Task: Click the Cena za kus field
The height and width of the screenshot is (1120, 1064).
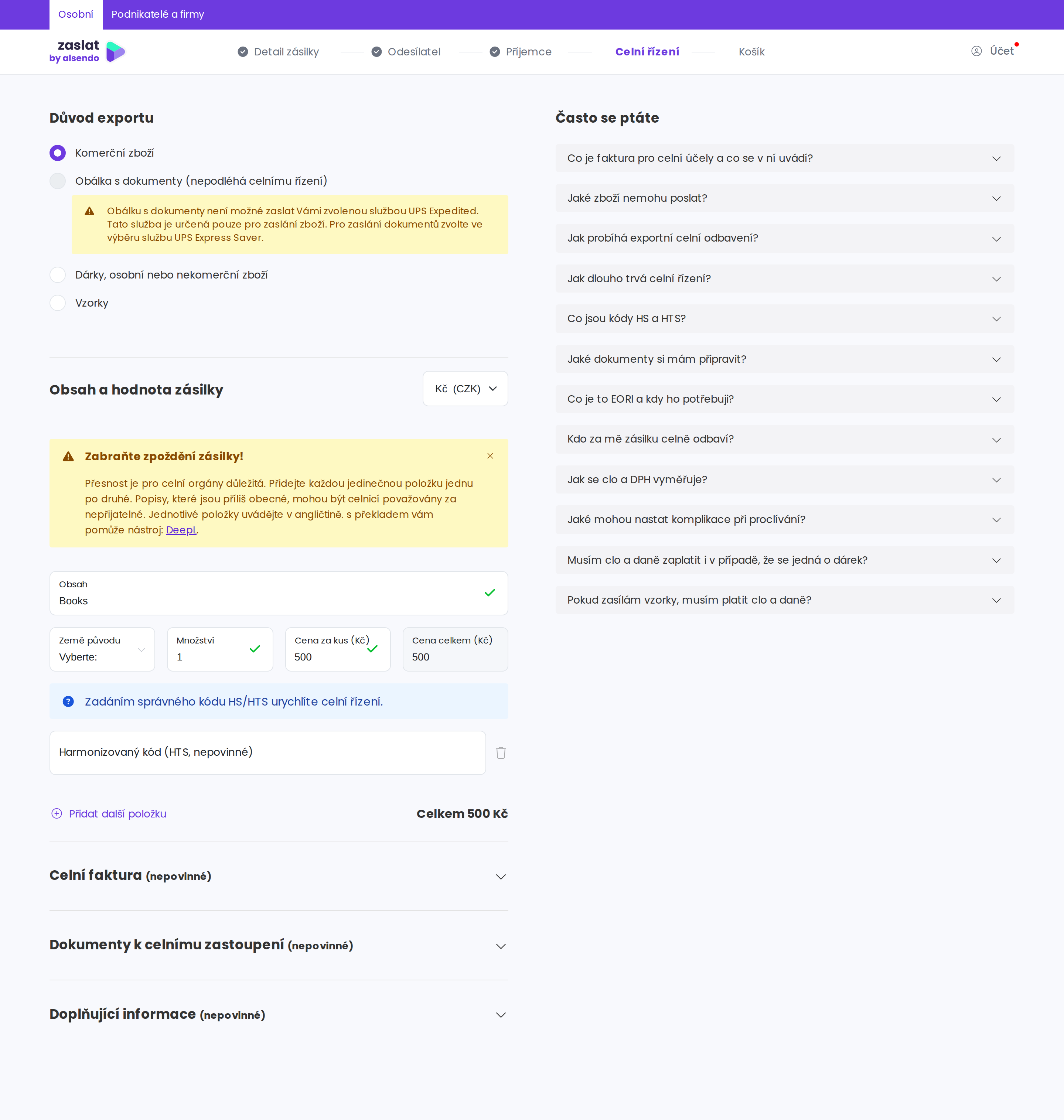Action: point(337,649)
